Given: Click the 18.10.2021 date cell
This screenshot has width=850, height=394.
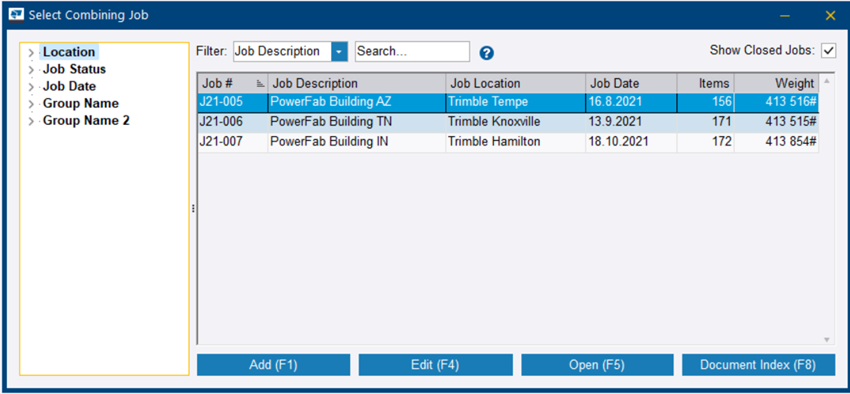Looking at the screenshot, I should coord(631,142).
